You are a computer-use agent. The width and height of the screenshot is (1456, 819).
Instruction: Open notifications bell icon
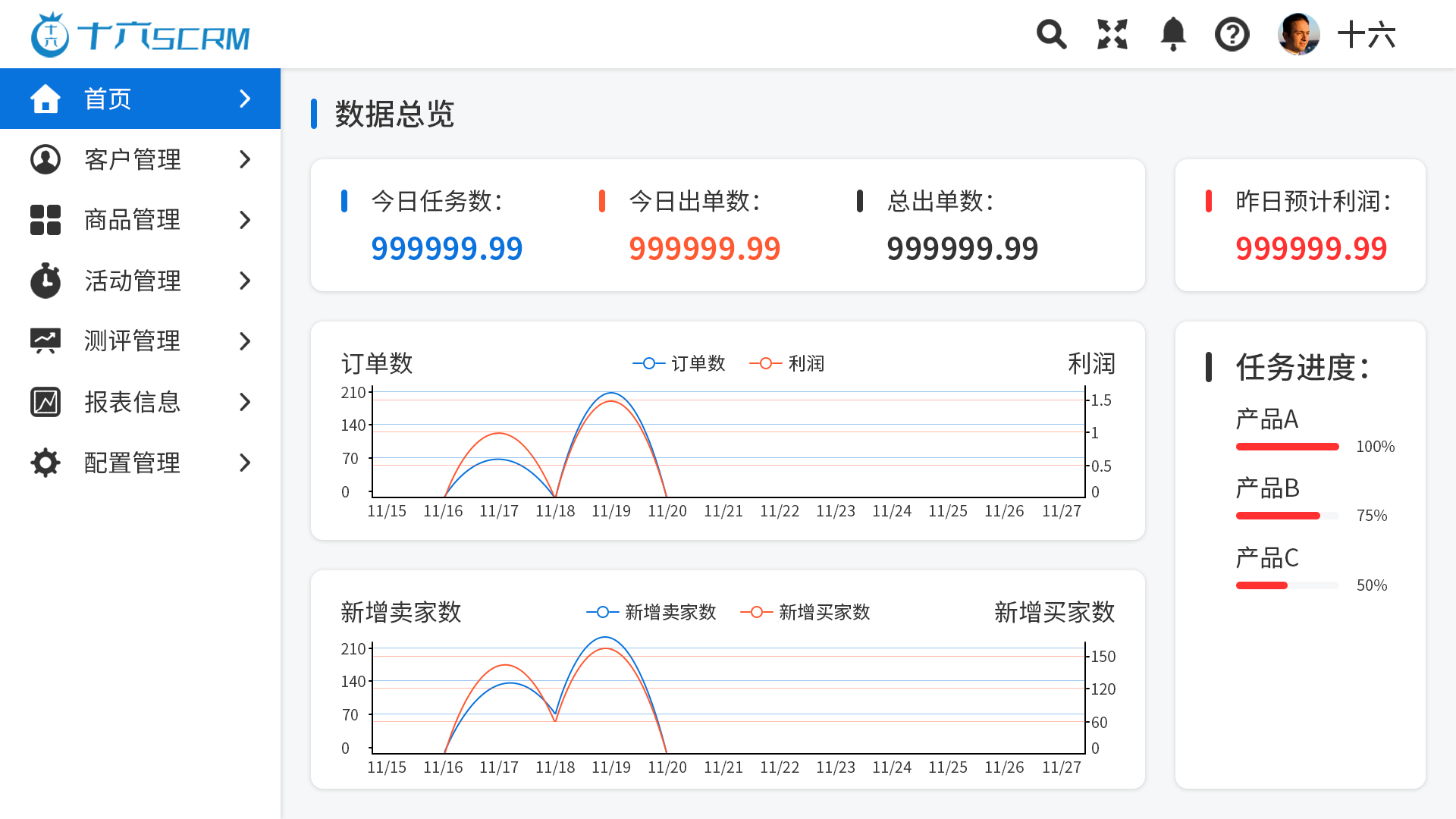(1173, 34)
